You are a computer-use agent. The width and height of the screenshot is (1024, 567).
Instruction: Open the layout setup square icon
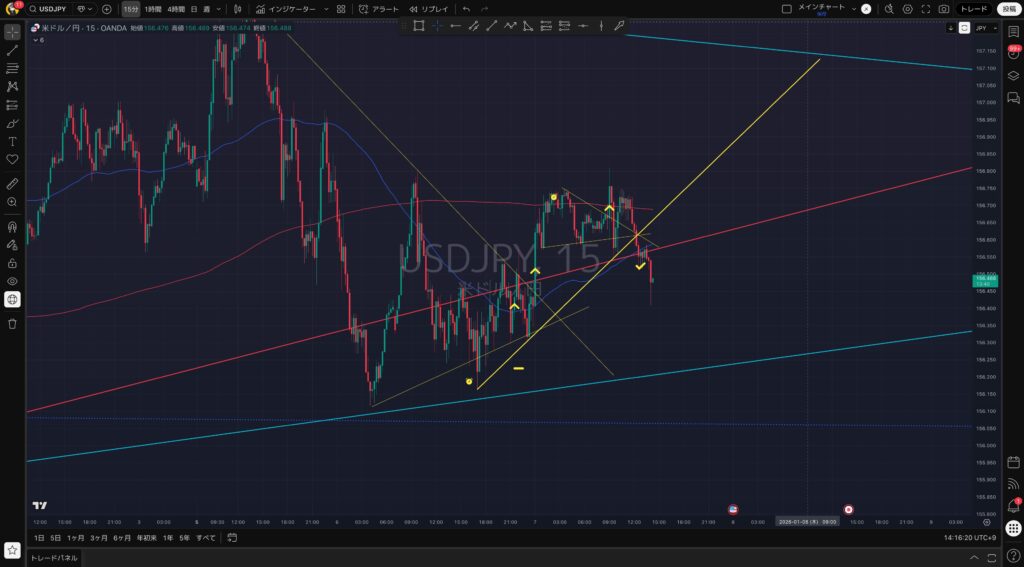(x=786, y=9)
